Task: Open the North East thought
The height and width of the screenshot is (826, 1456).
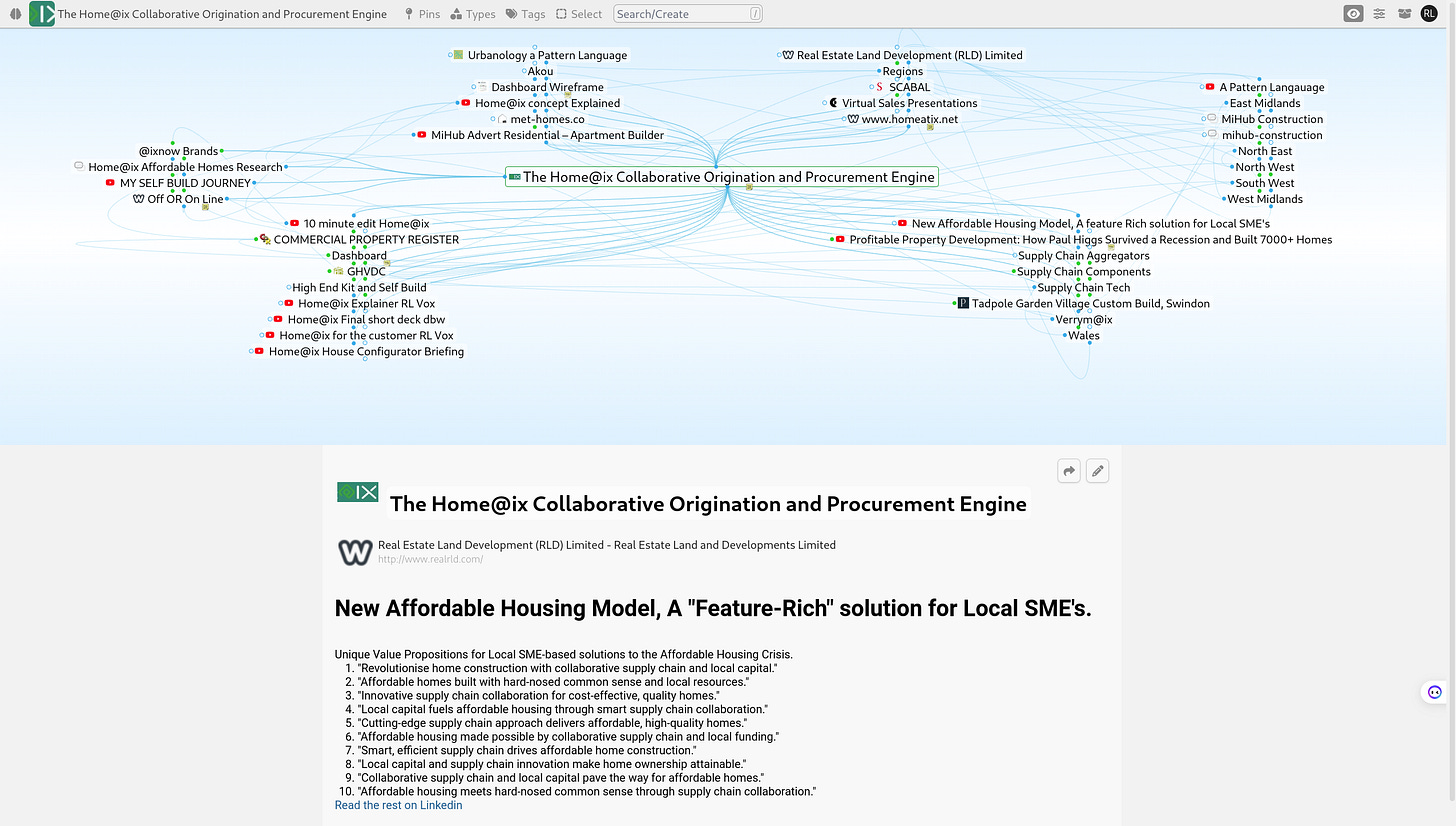Action: point(1265,151)
